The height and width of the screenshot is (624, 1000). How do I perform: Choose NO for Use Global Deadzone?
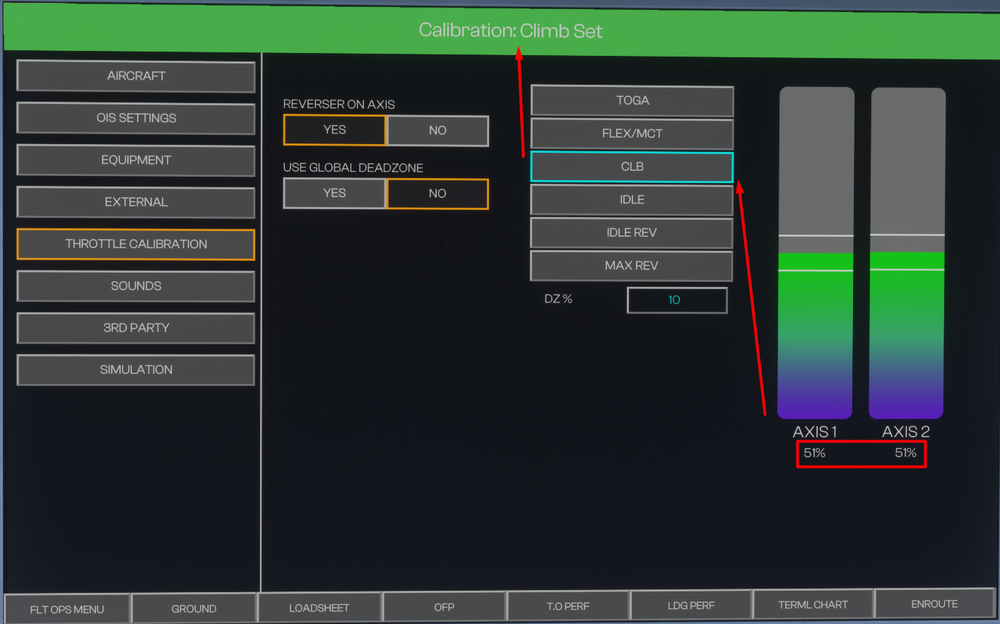[437, 193]
